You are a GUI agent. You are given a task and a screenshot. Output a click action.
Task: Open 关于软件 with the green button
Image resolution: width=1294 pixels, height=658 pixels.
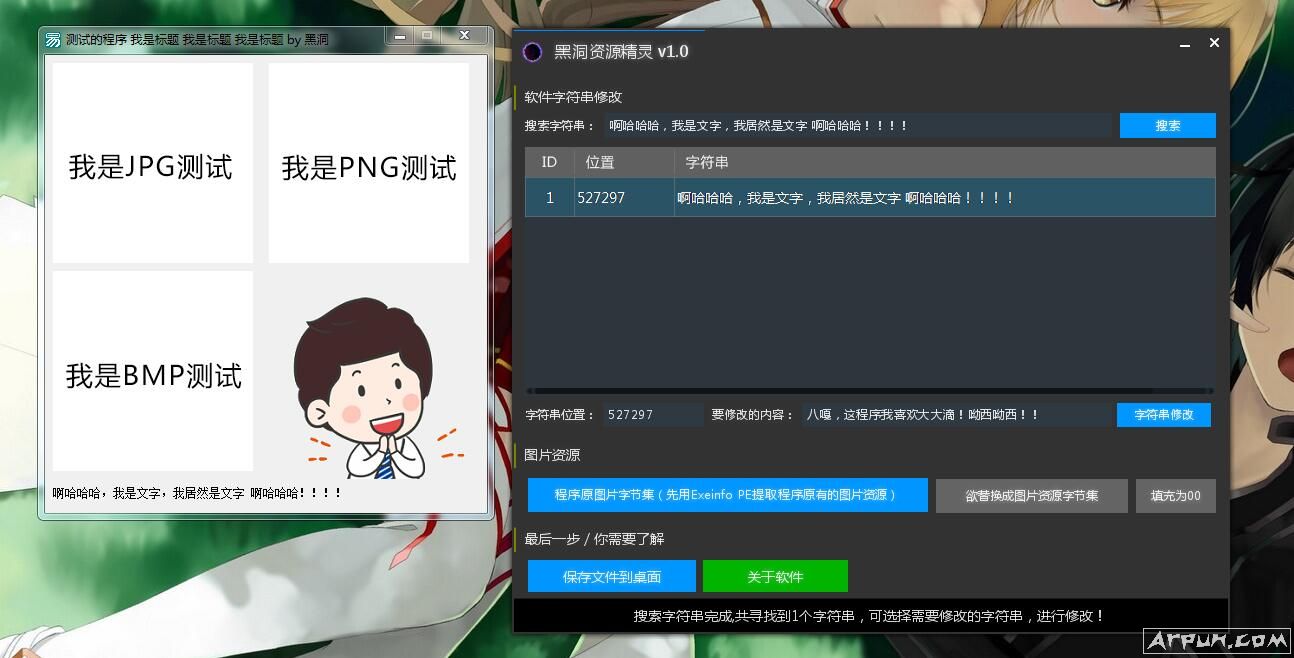(x=775, y=576)
